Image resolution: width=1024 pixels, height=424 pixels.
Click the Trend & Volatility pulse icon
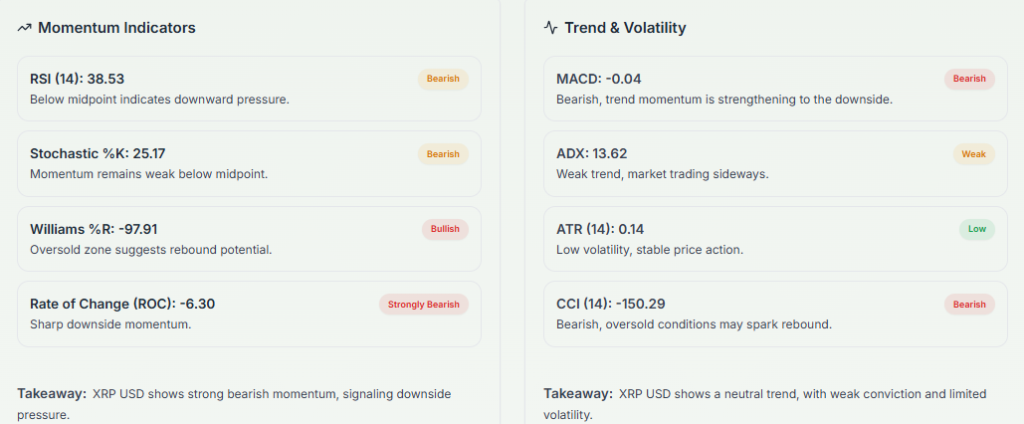tap(550, 28)
